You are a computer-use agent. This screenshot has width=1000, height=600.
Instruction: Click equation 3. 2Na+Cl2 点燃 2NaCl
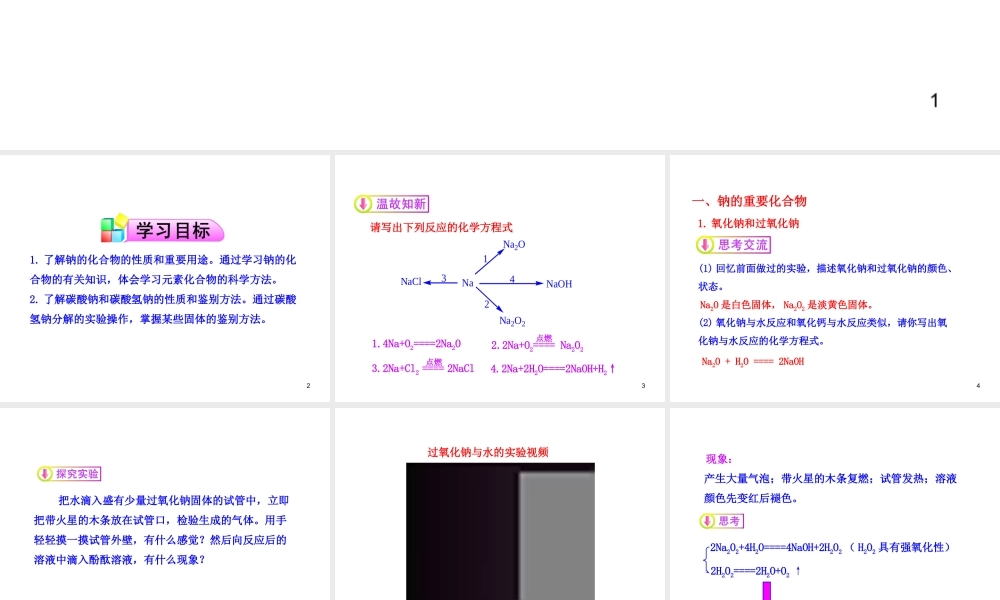coord(422,367)
